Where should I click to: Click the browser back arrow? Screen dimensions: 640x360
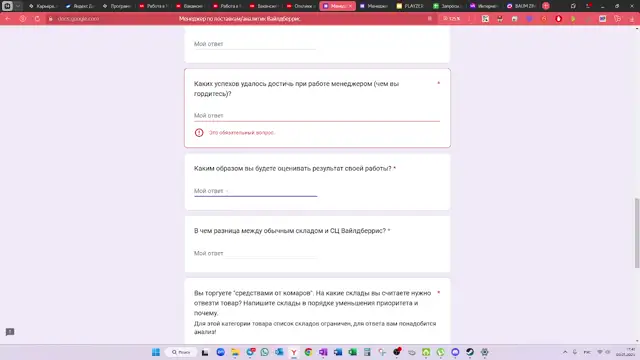coord(8,19)
